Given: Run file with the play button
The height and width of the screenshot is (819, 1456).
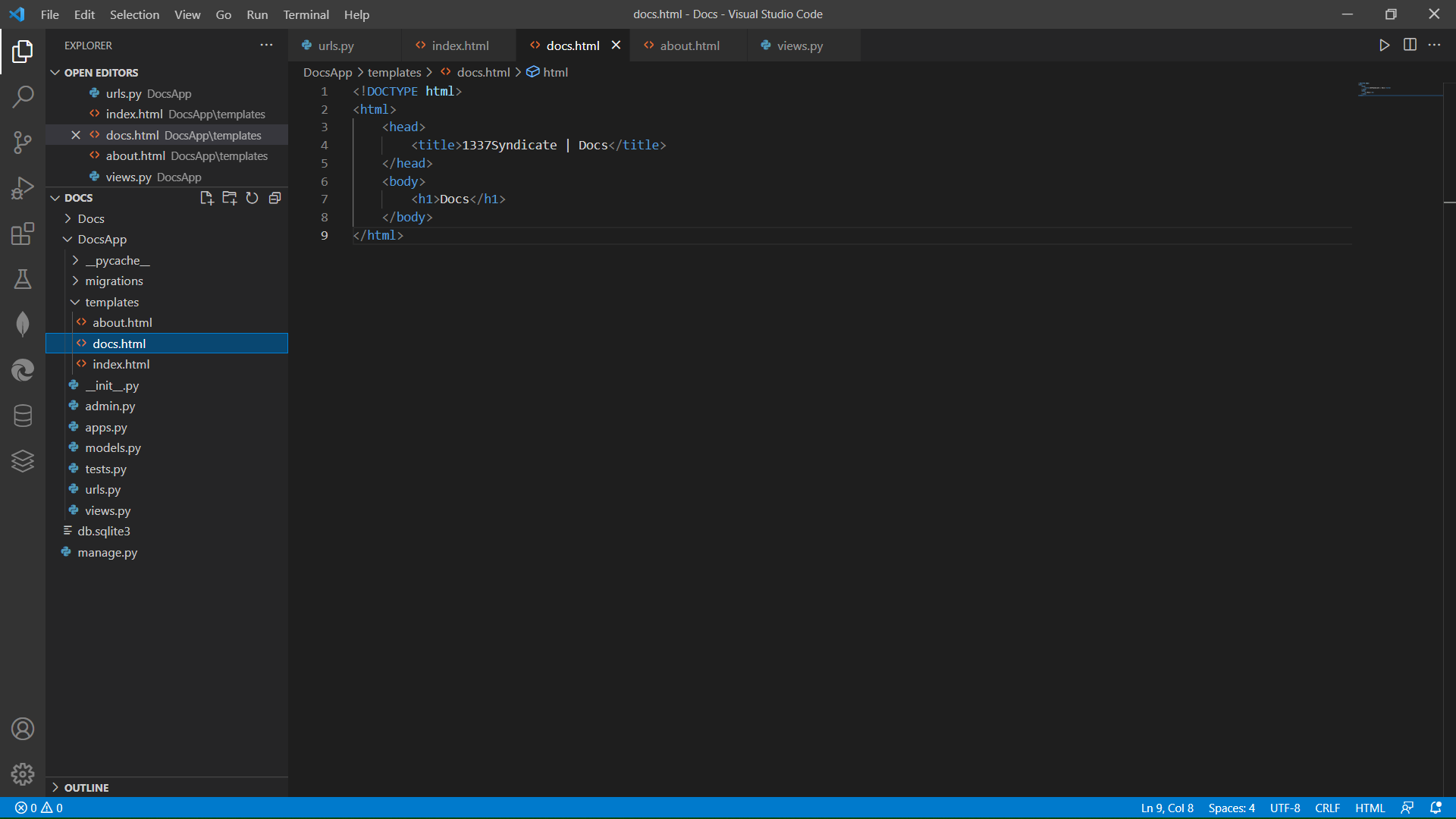Looking at the screenshot, I should 1384,45.
